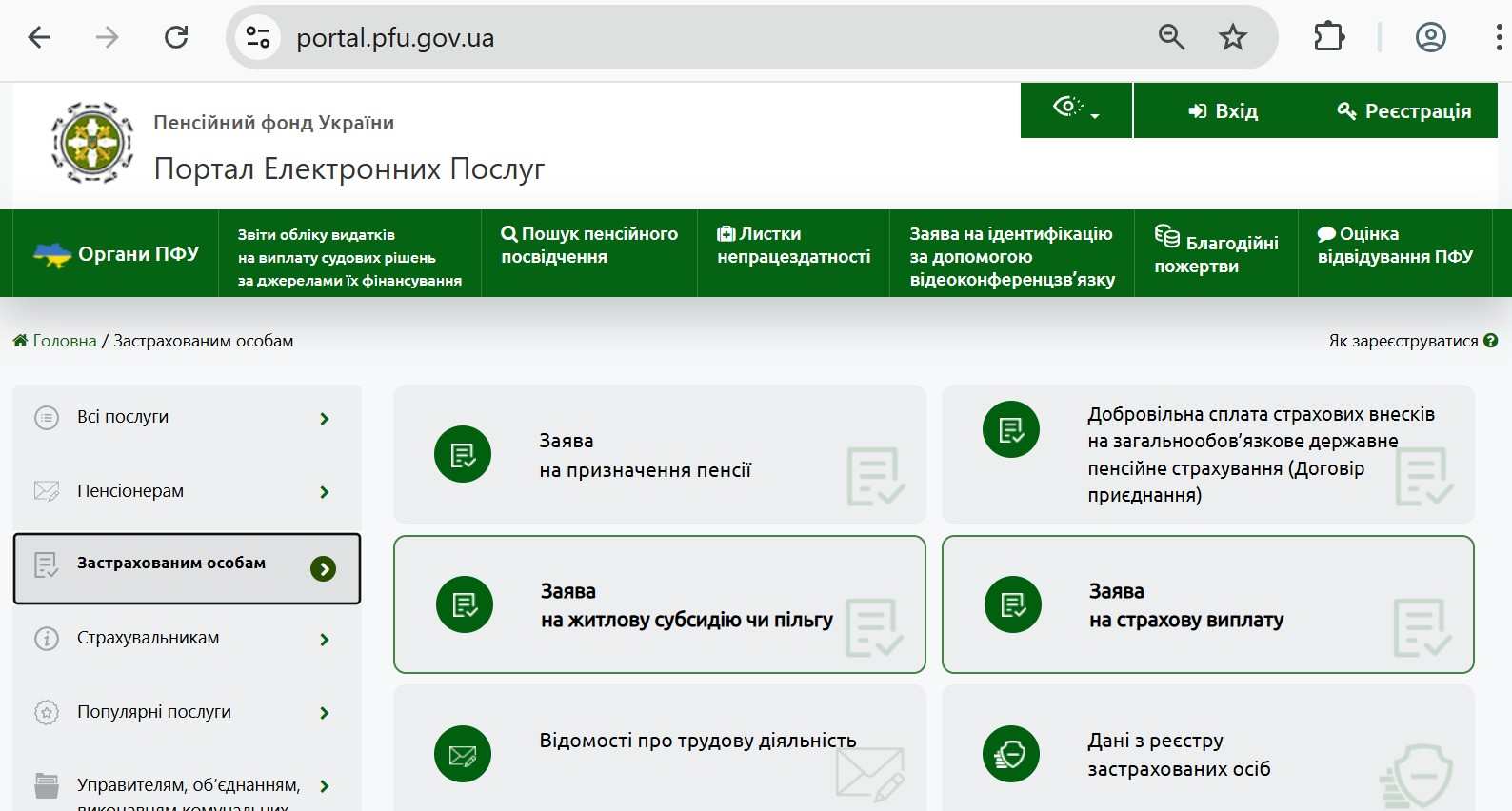This screenshot has width=1512, height=811.
Task: Go back with the browser back arrow
Action: pyautogui.click(x=39, y=38)
